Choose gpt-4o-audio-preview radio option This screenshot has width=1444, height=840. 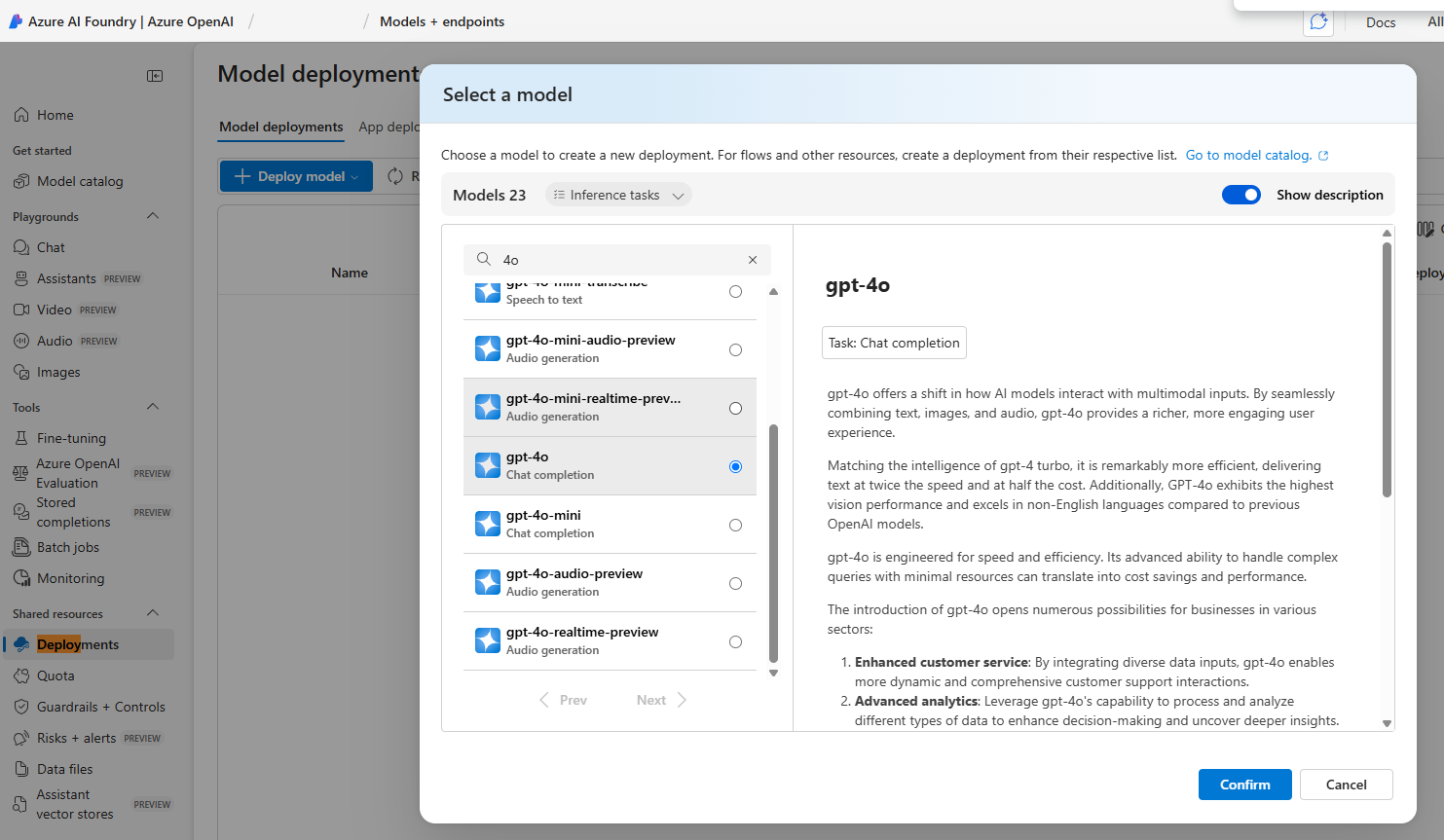pyautogui.click(x=735, y=583)
